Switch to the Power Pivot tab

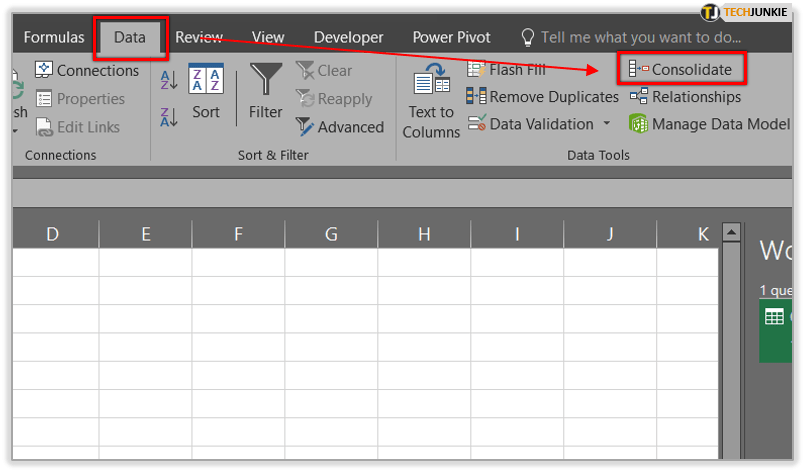[x=451, y=37]
